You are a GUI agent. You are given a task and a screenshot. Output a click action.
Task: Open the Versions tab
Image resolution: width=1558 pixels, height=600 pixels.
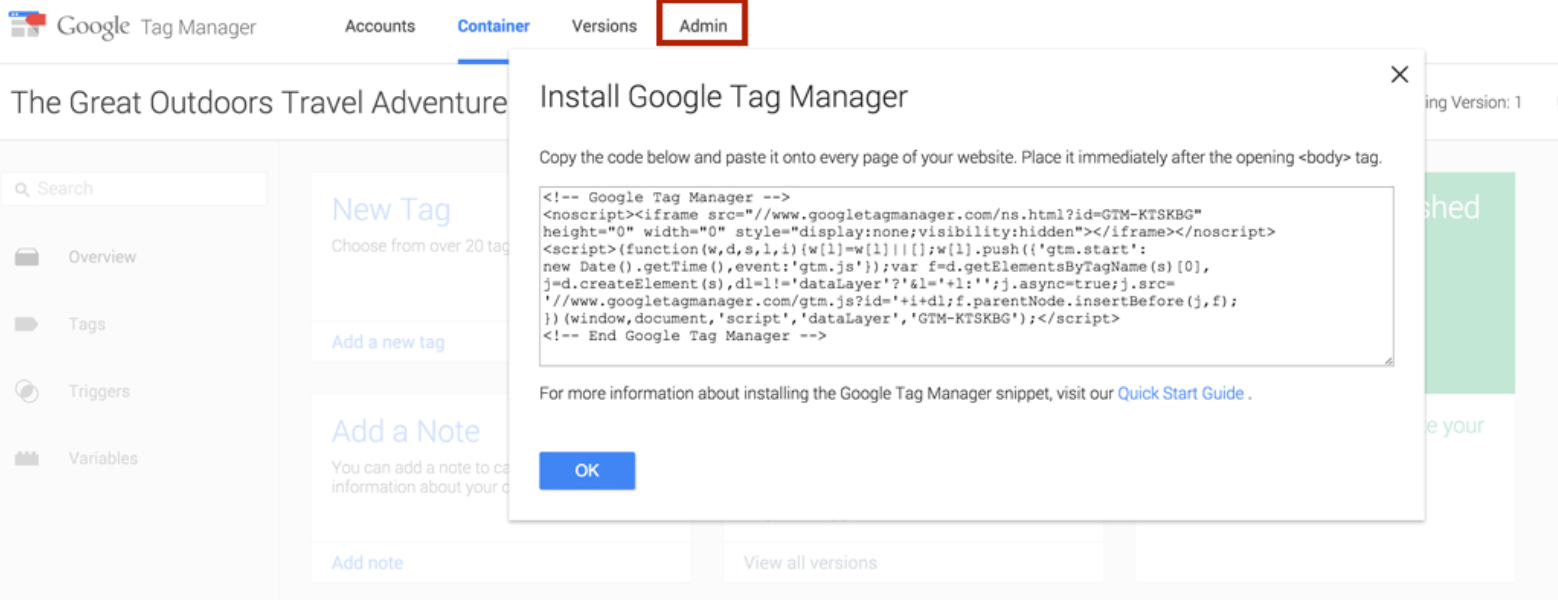coord(604,26)
